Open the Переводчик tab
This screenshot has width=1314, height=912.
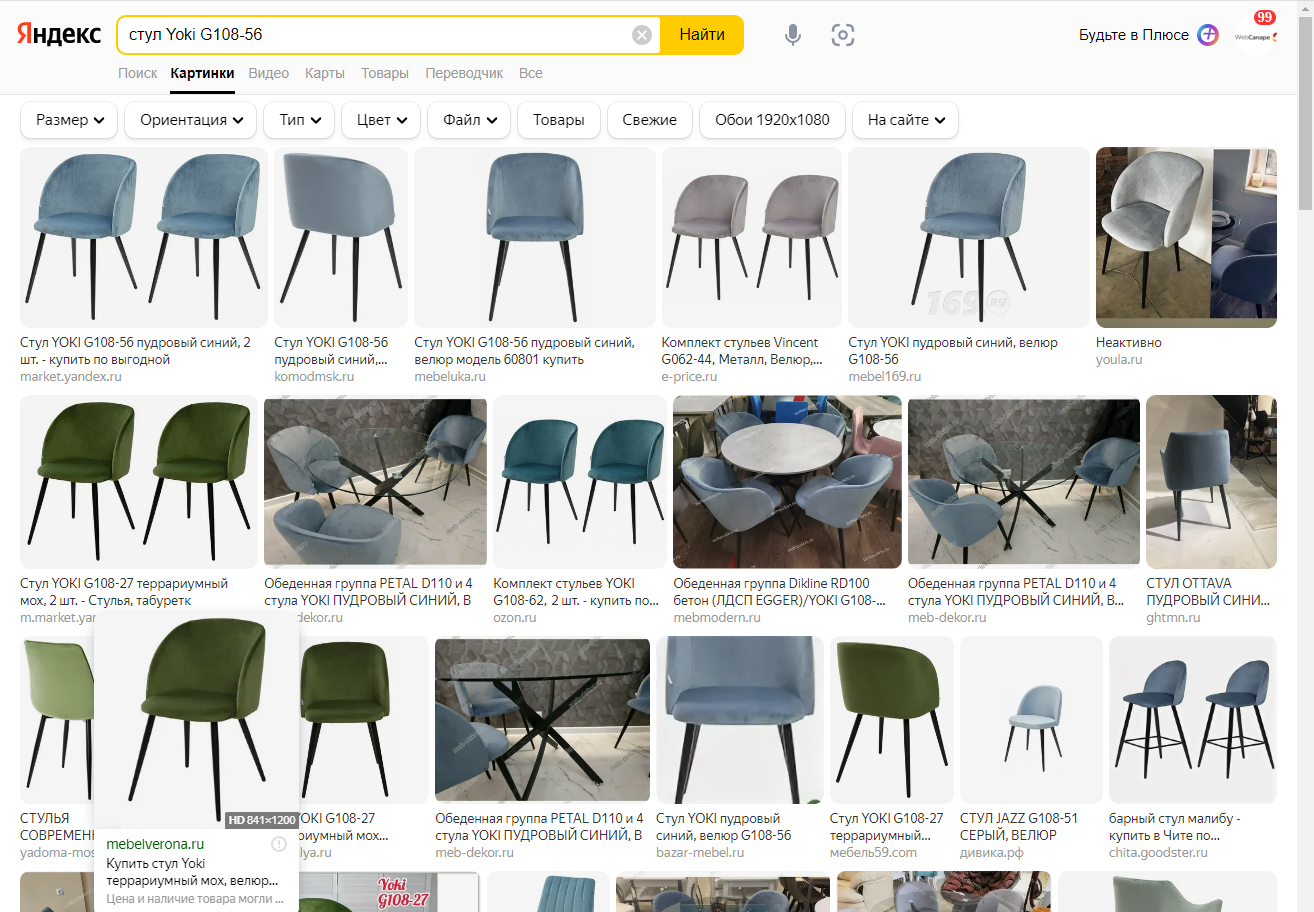(464, 73)
